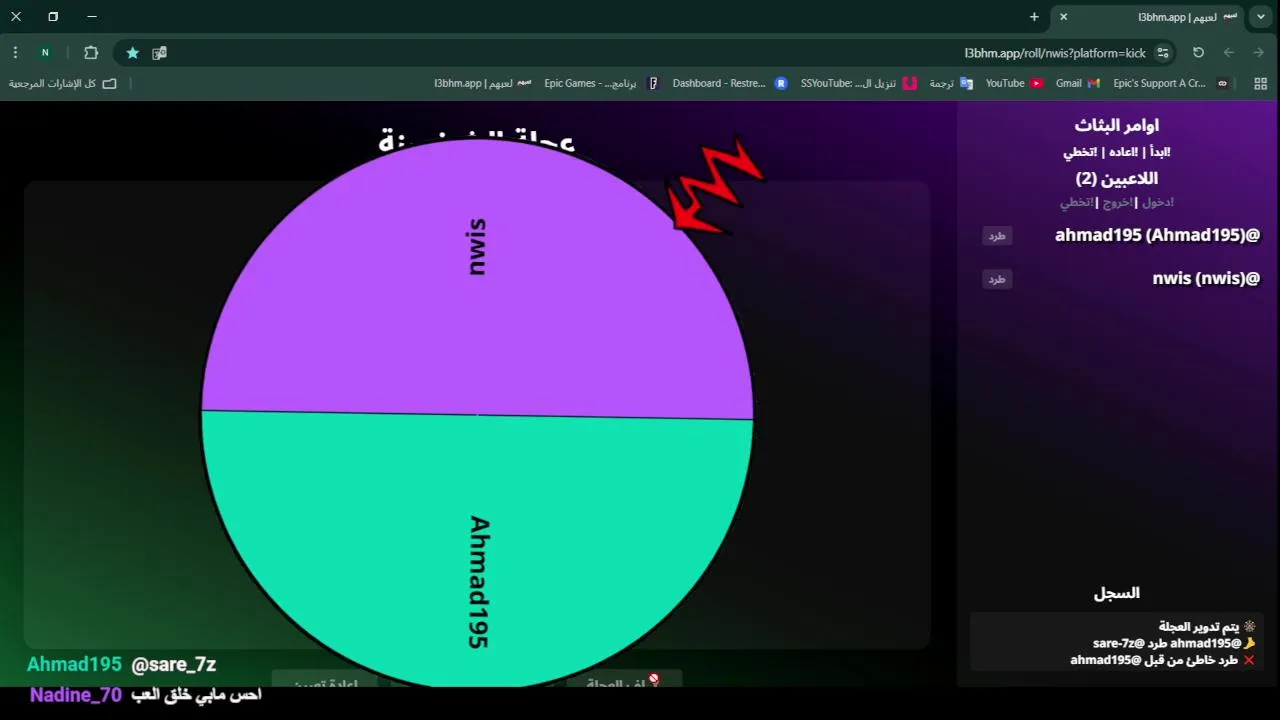The width and height of the screenshot is (1280, 720).
Task: Kick player nwis with طرد button
Action: [997, 279]
